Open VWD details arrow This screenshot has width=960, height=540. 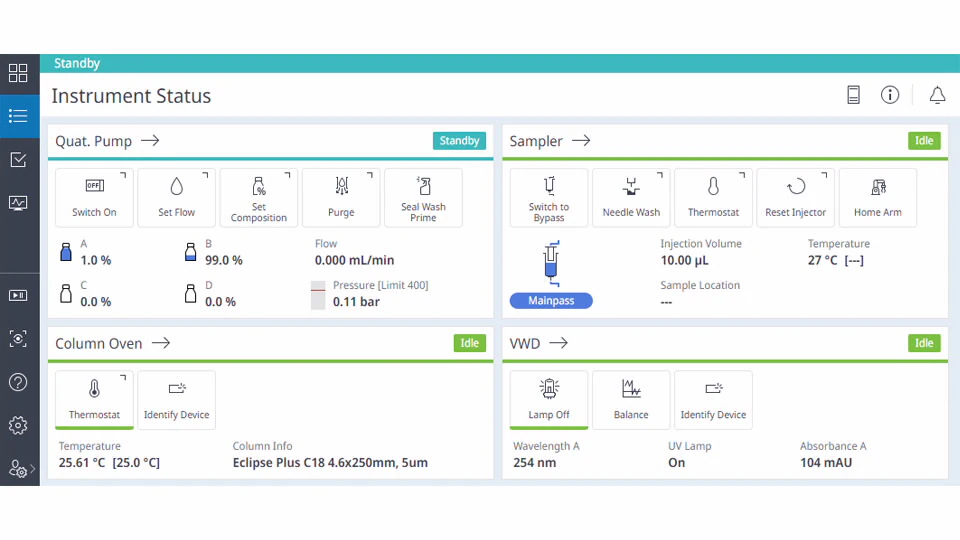click(558, 343)
